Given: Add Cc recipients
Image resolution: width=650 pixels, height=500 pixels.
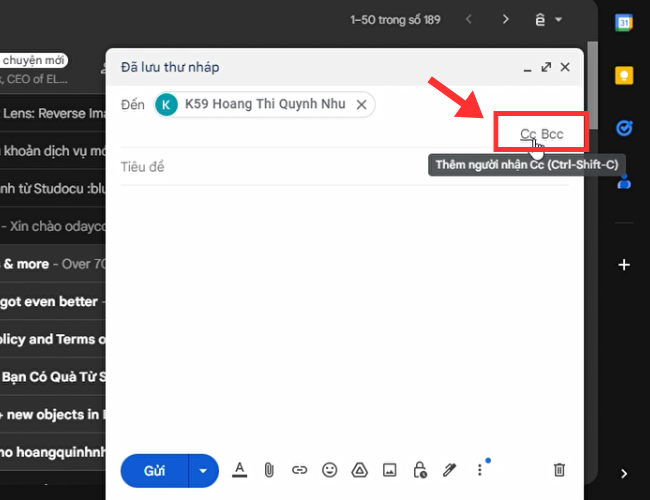Looking at the screenshot, I should click(528, 134).
